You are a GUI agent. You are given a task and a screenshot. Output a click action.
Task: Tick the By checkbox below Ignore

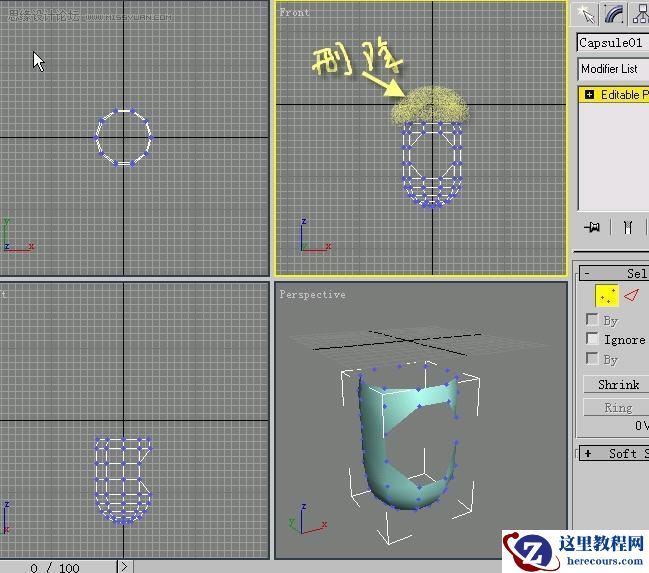point(592,358)
